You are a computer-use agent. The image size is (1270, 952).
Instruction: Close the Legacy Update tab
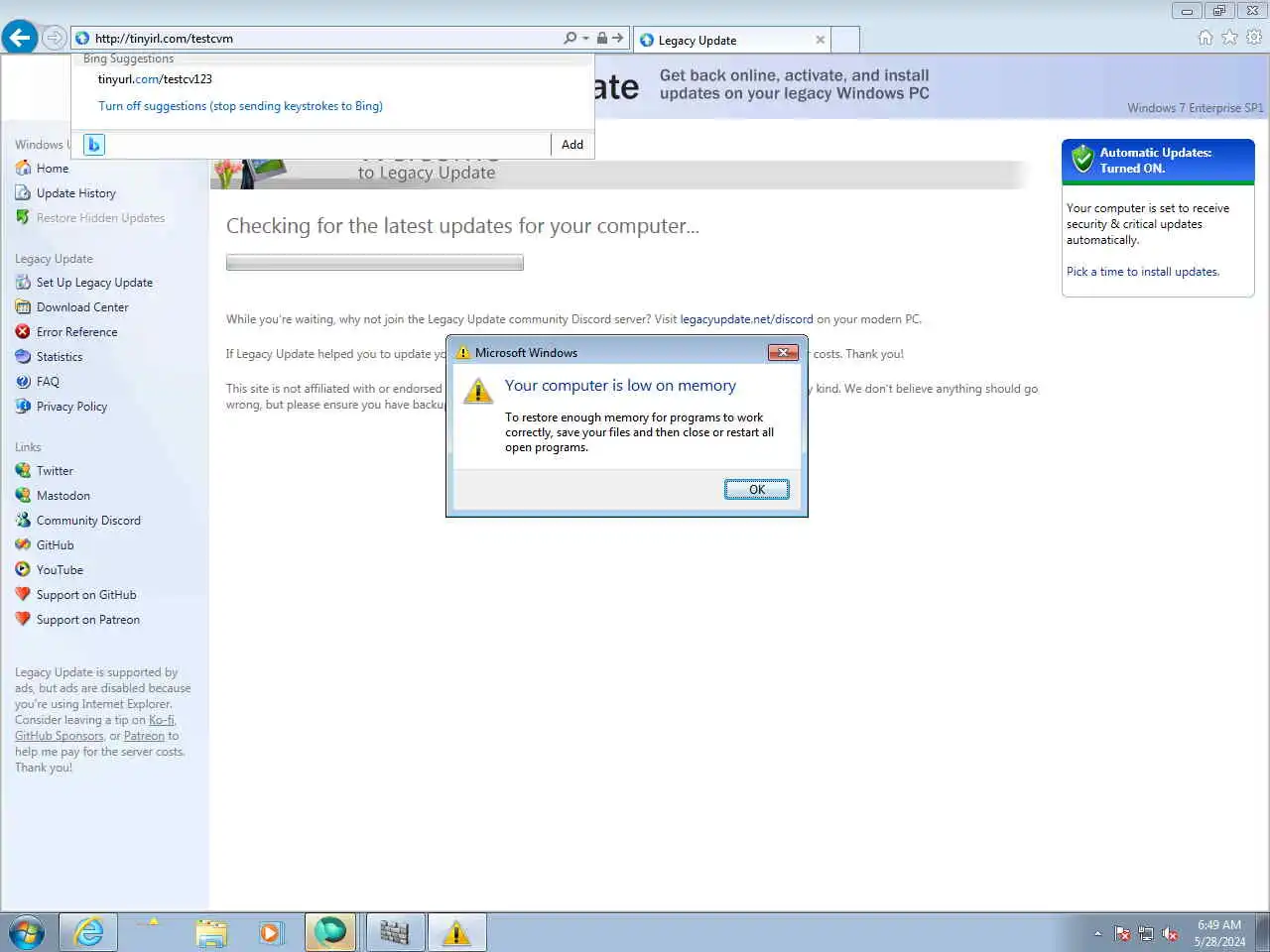pyautogui.click(x=820, y=40)
